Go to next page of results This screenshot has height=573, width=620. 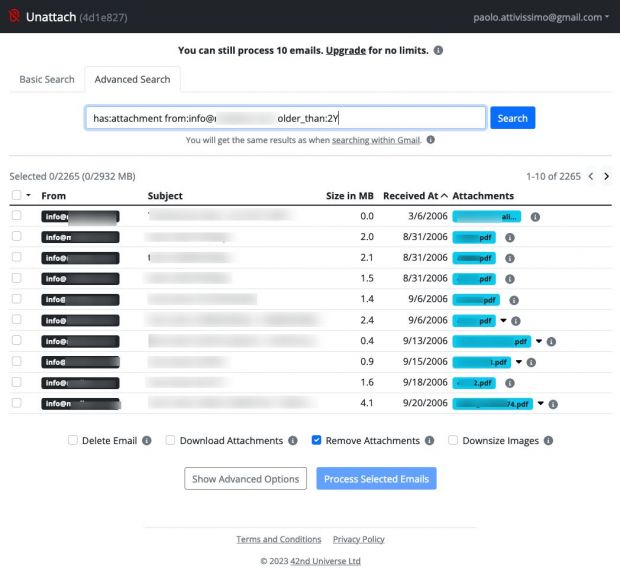click(x=607, y=176)
